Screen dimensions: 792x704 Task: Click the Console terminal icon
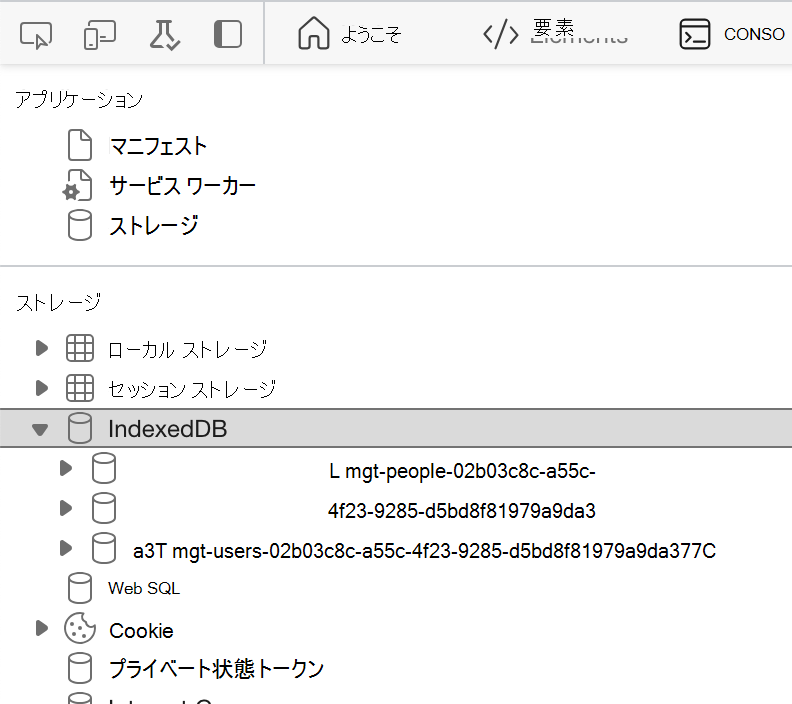(695, 34)
